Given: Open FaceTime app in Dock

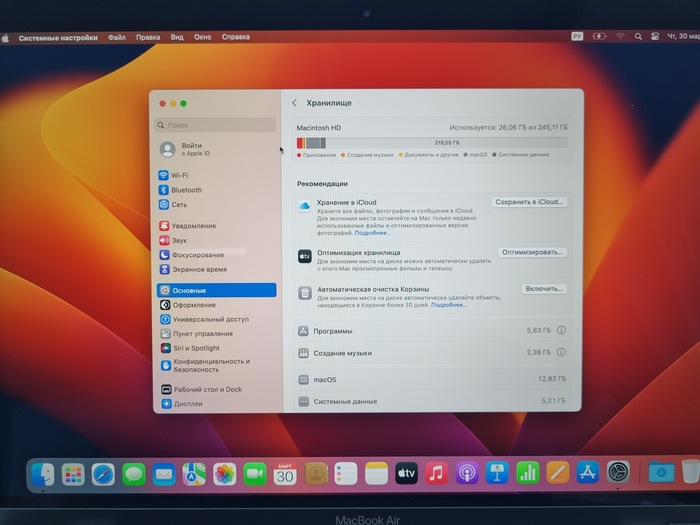Looking at the screenshot, I should pos(255,474).
